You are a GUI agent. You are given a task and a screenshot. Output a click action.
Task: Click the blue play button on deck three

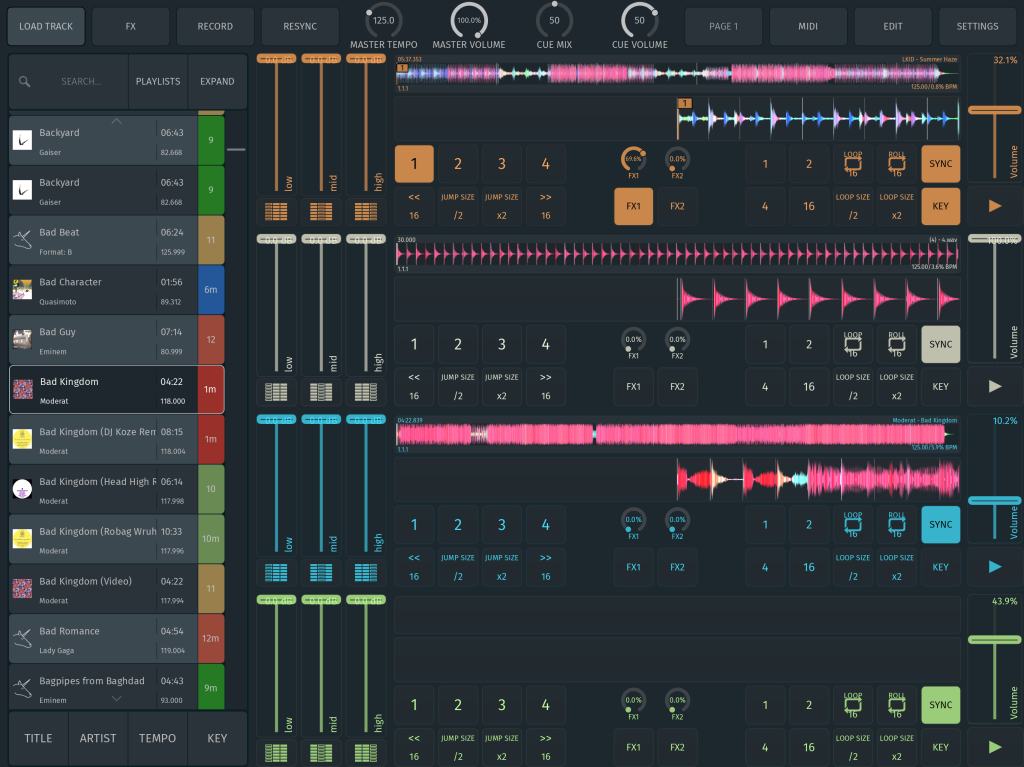994,566
